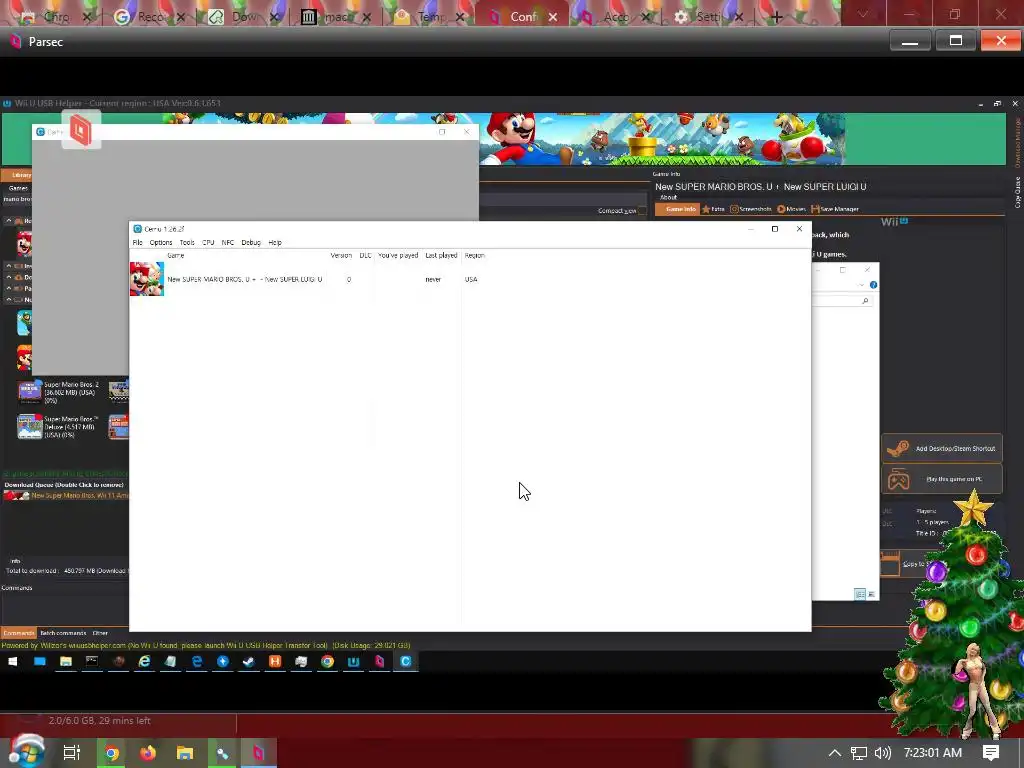
Task: Select Super Mario Bros. Deluxe (4.517 MB) entry
Action: coord(59,426)
